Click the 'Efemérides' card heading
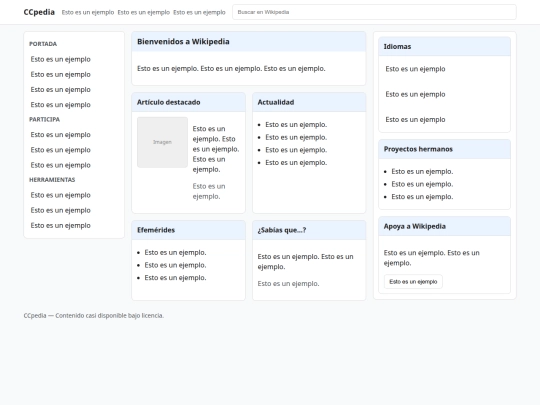540x405 pixels. (156, 230)
